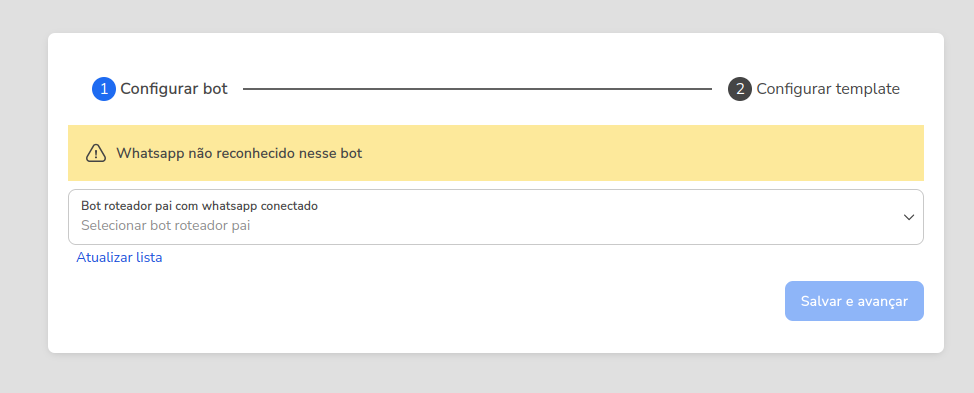Go to the Configurar bot step
The width and height of the screenshot is (974, 393).
pos(174,89)
